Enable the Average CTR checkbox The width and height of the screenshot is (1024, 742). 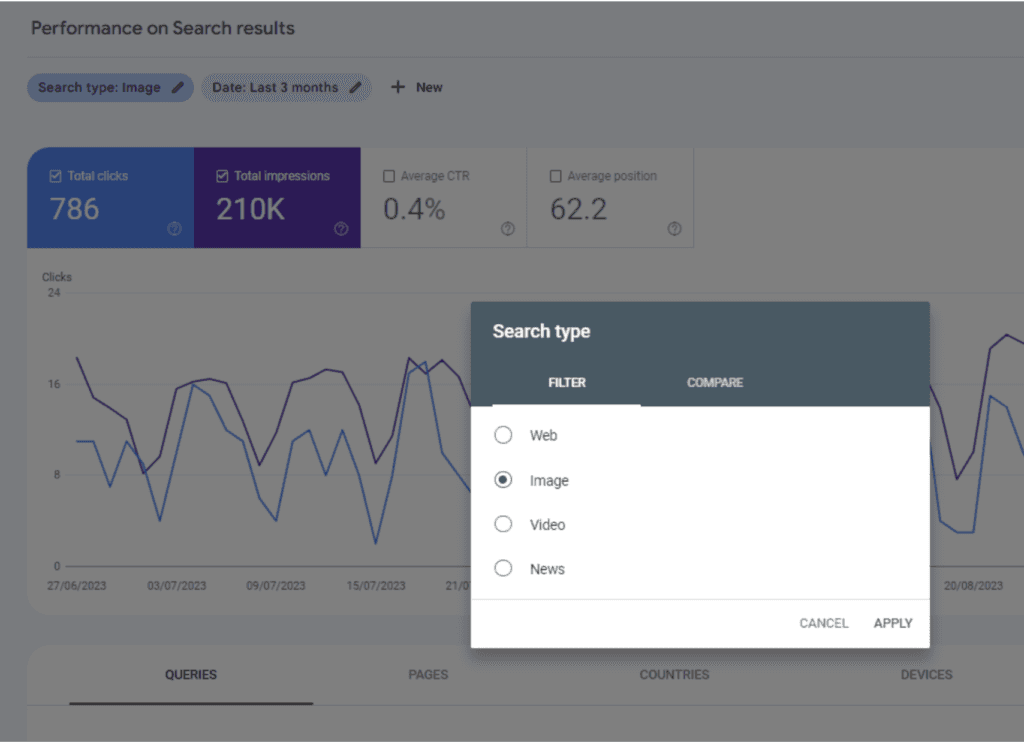(389, 176)
